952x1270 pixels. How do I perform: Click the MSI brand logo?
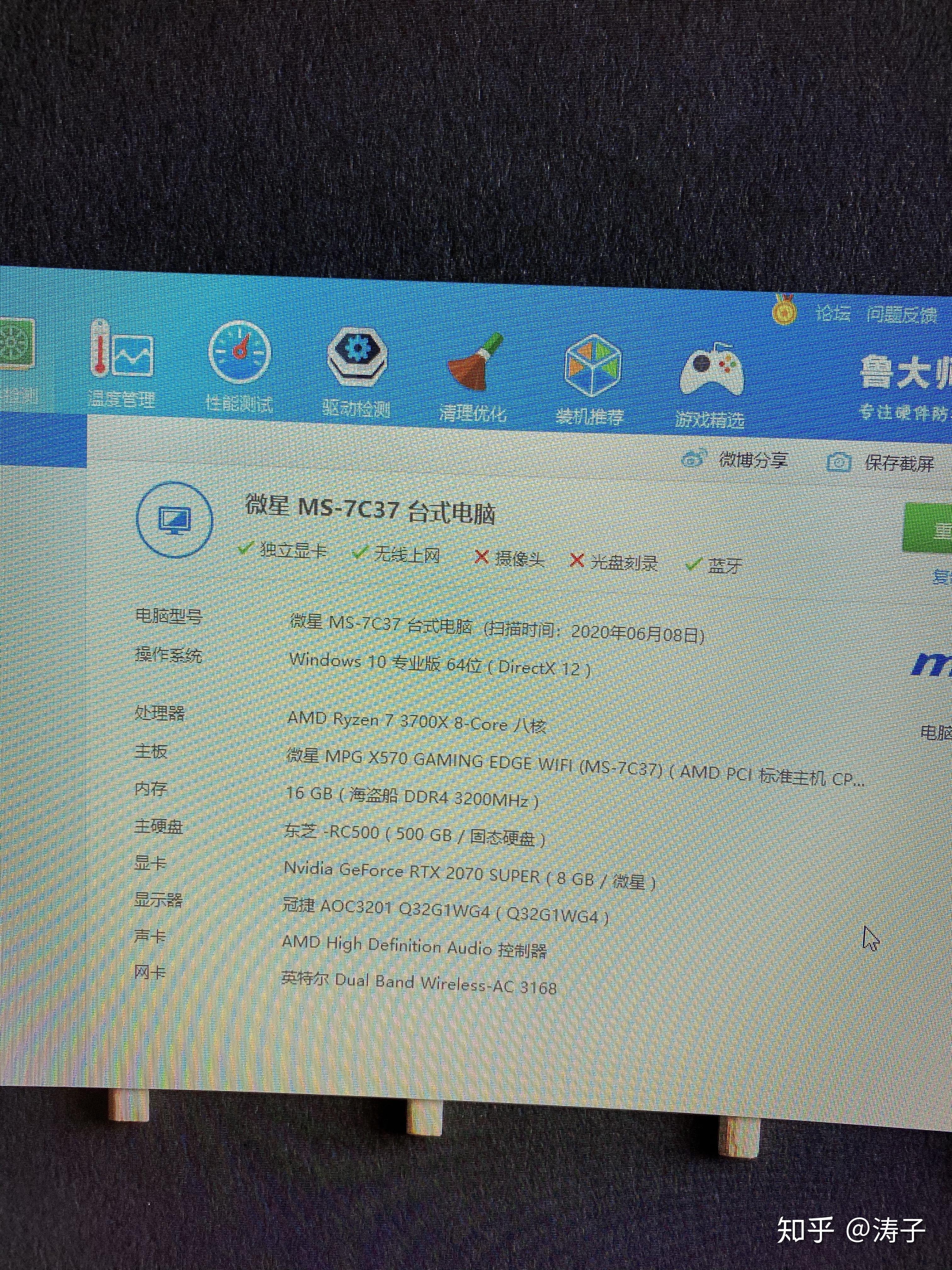pyautogui.click(x=931, y=664)
